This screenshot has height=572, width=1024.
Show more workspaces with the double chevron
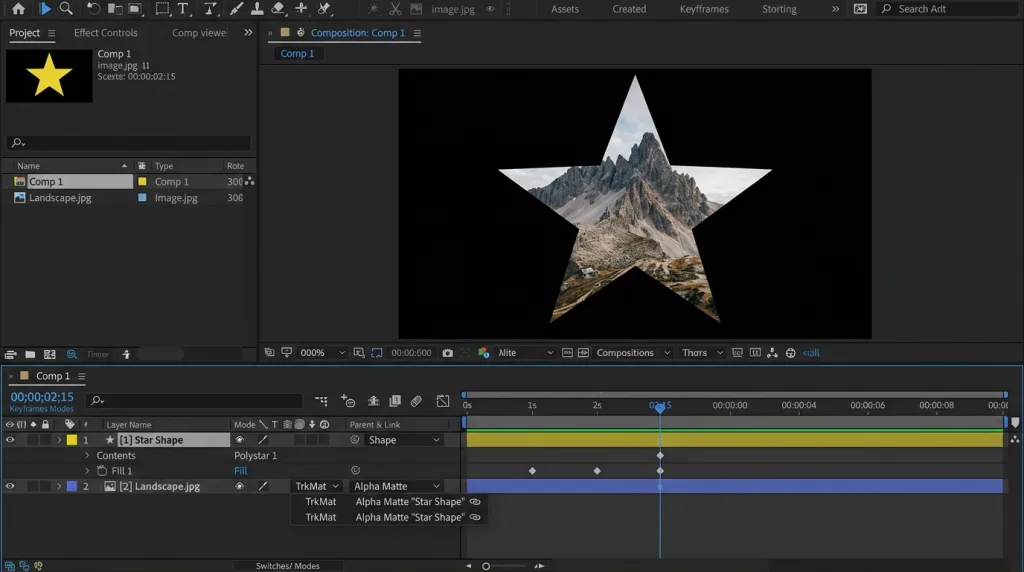pyautogui.click(x=835, y=9)
